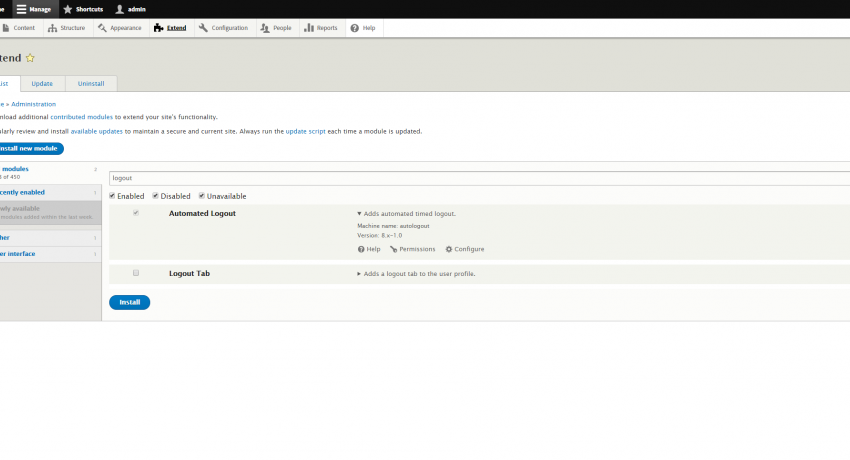
Task: Click the Appearance paintbrush icon
Action: click(x=102, y=28)
